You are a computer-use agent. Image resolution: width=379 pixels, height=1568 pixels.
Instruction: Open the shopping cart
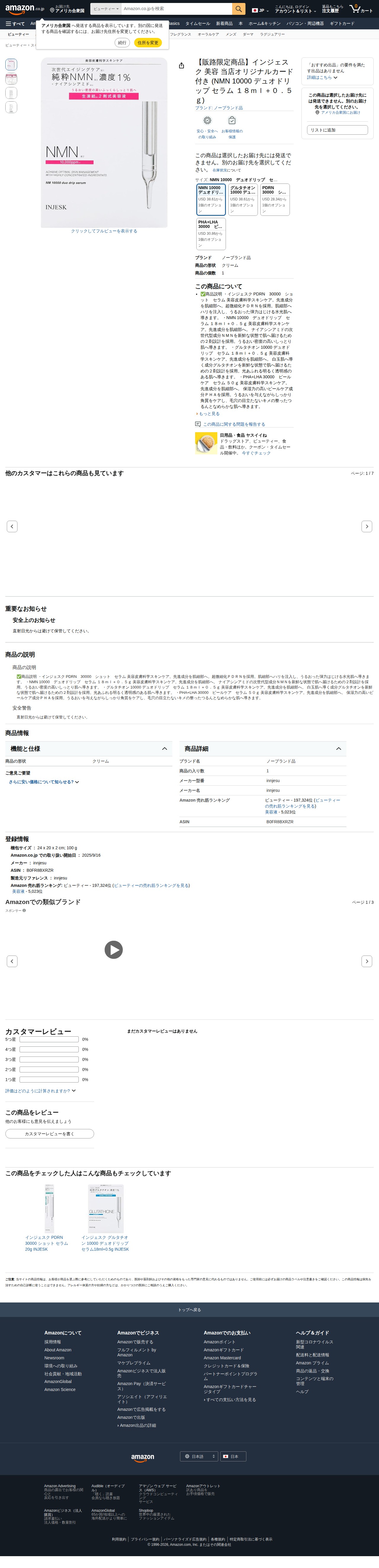361,9
